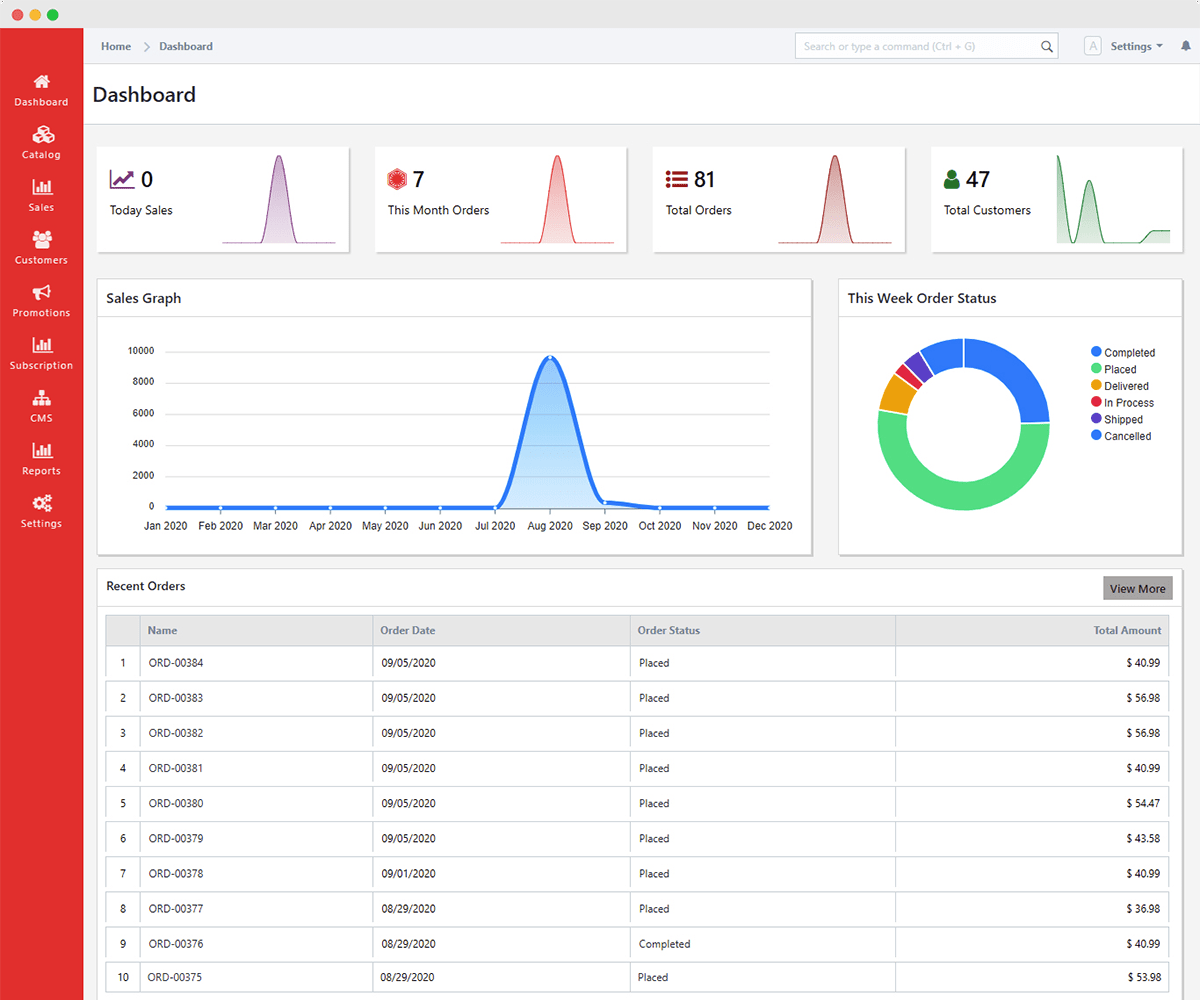1200x1000 pixels.
Task: Toggle the Placed legend color swatch
Action: [x=1096, y=369]
